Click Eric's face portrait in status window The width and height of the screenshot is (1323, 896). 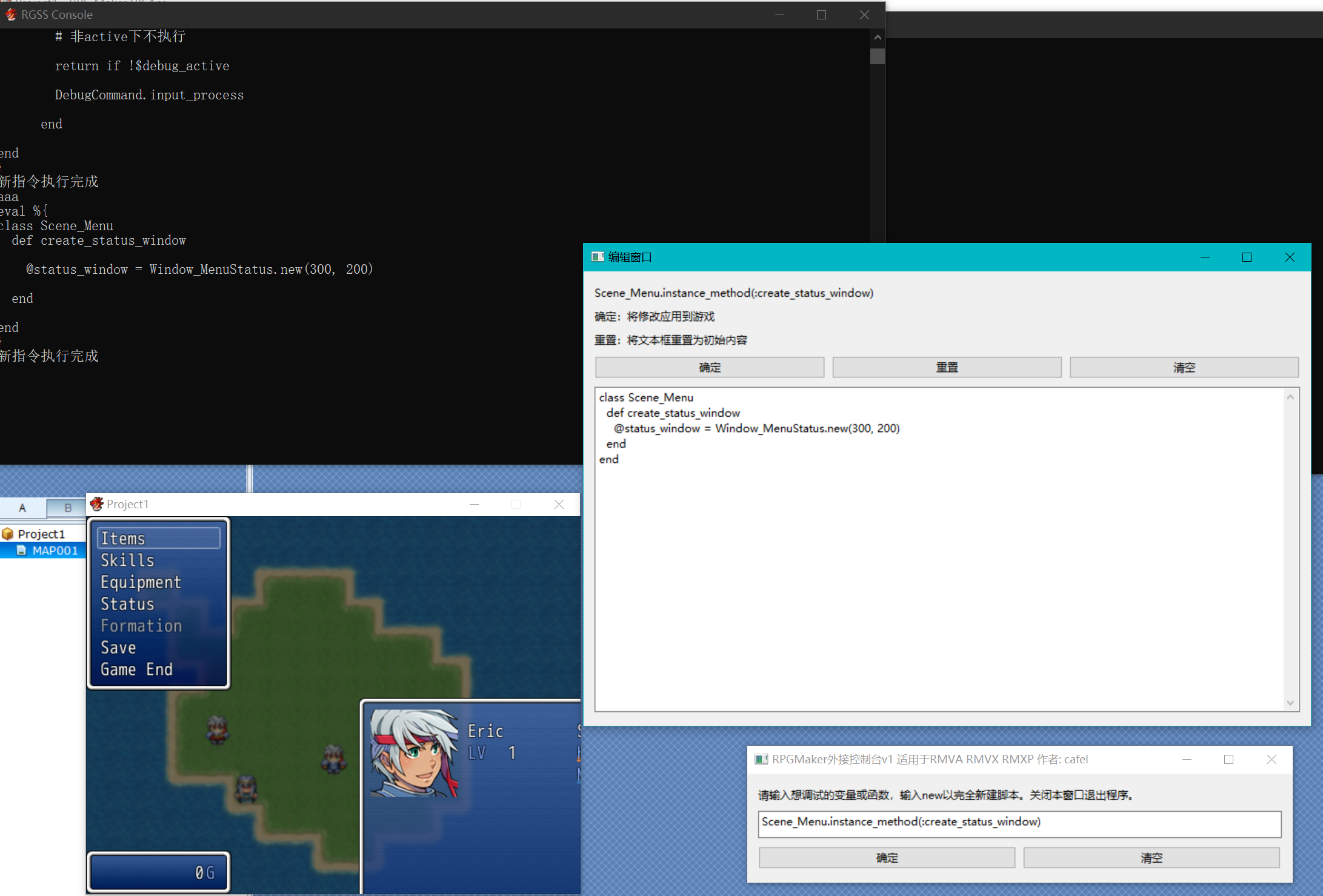click(415, 753)
